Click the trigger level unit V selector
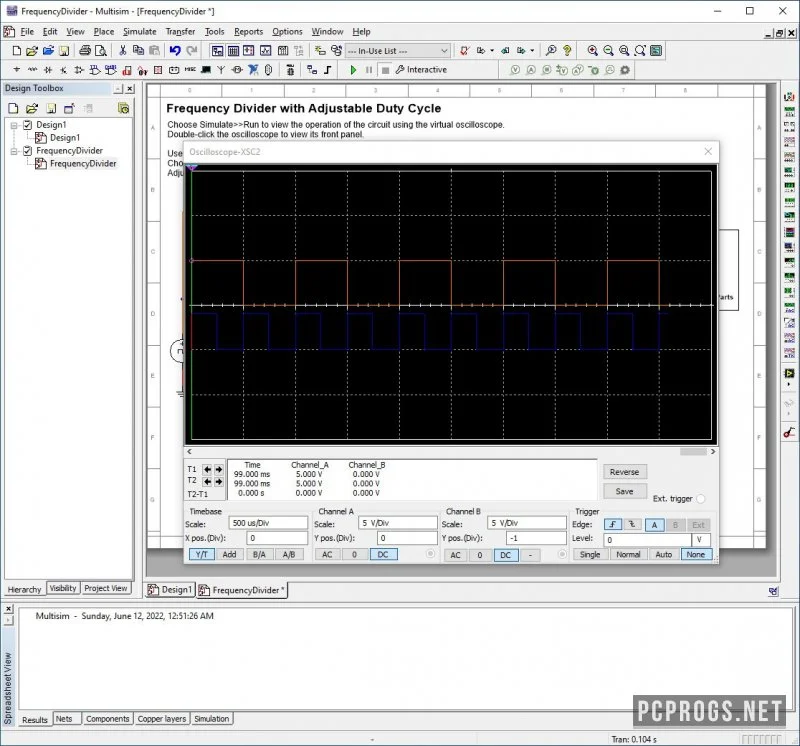800x746 pixels. [x=701, y=540]
